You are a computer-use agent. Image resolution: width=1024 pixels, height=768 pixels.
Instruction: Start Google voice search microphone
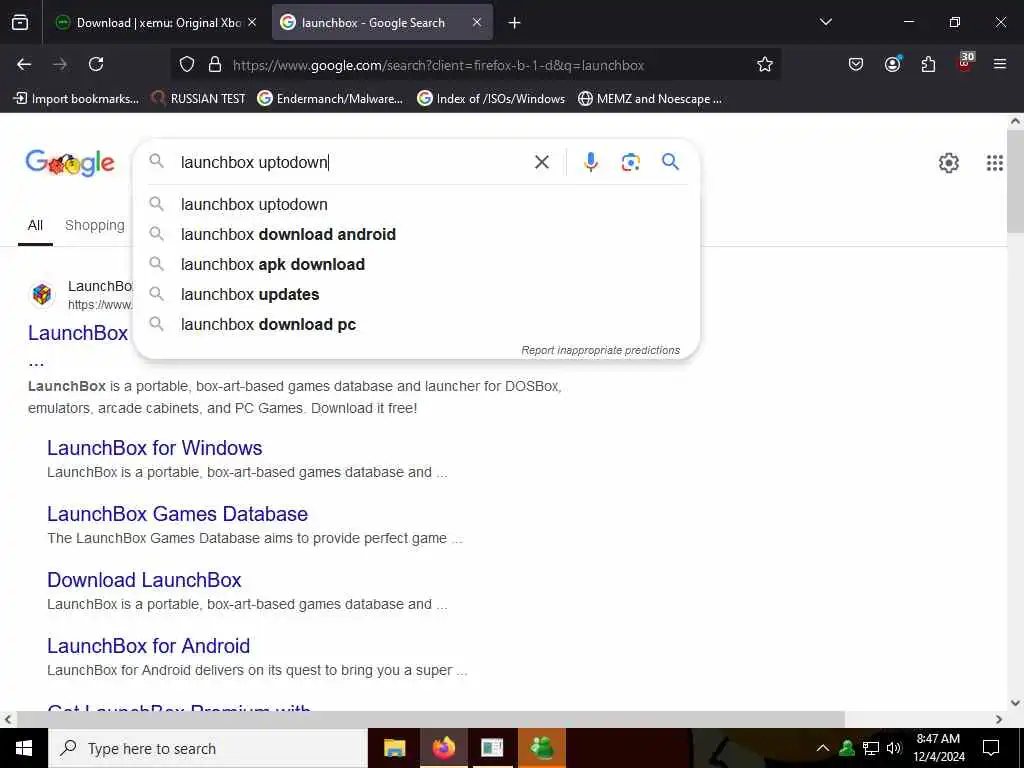tap(590, 162)
